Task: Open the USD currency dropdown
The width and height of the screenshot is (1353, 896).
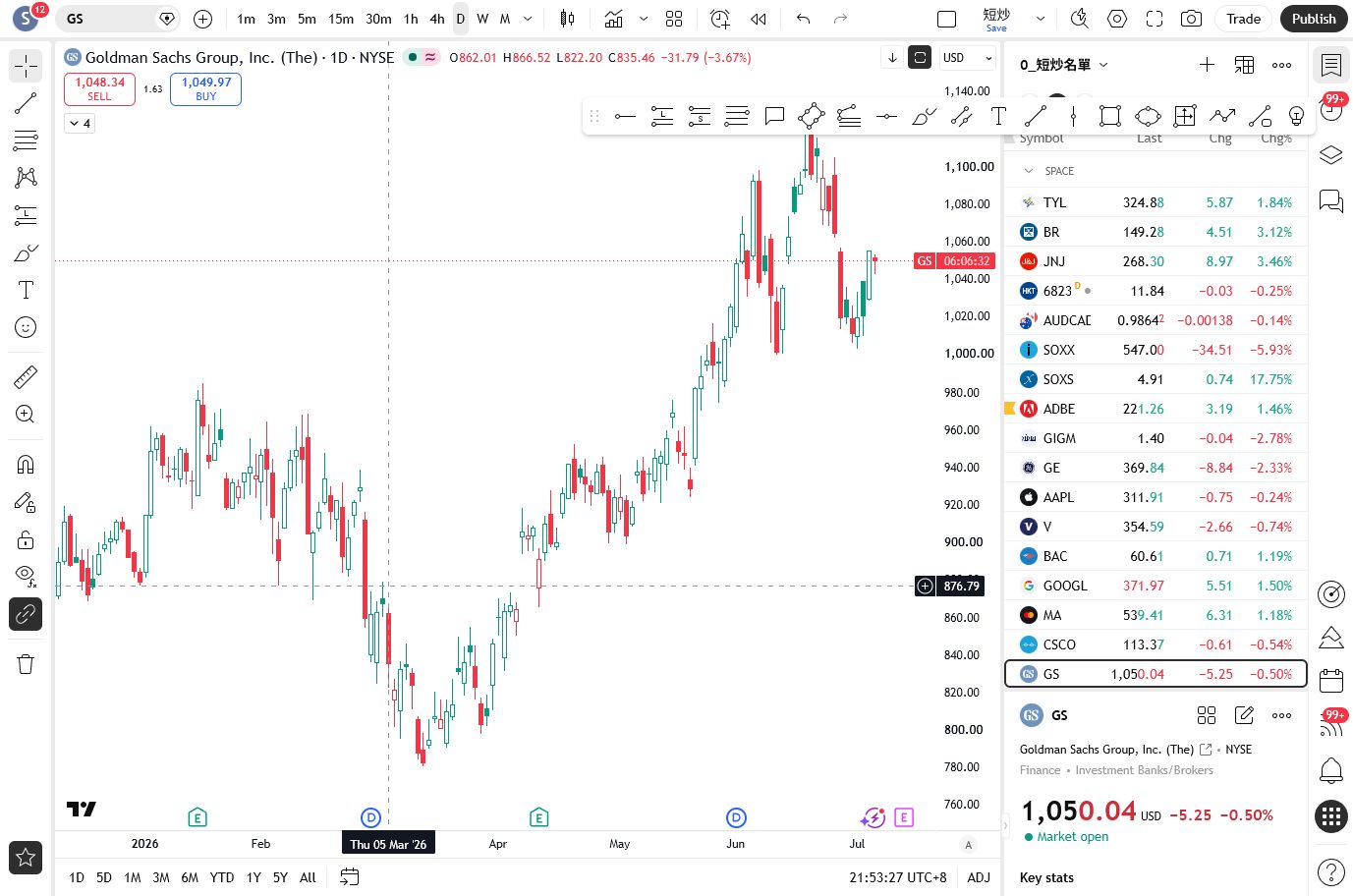Action: click(x=967, y=58)
